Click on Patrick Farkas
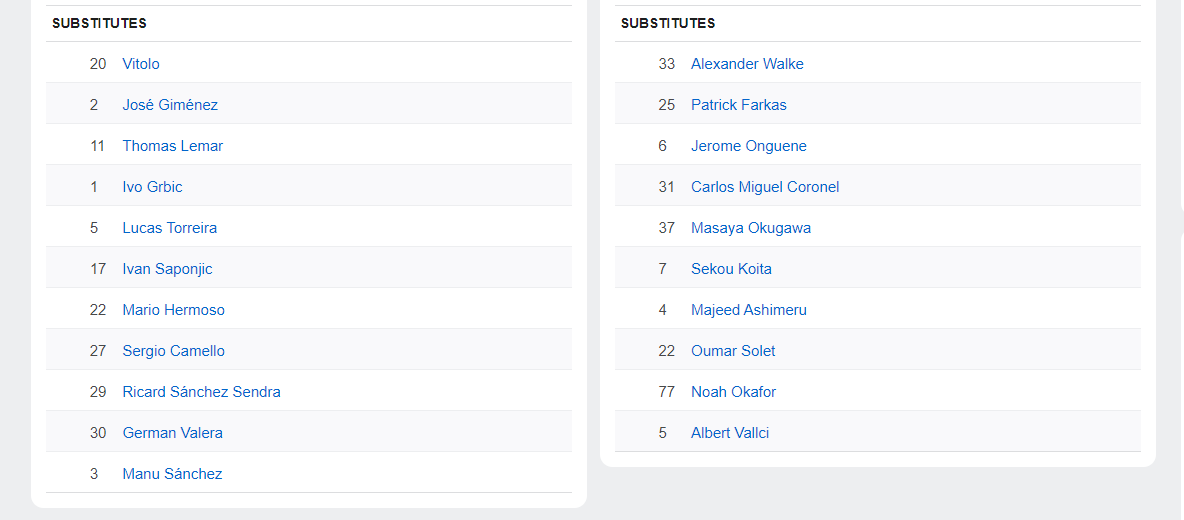 coord(739,105)
